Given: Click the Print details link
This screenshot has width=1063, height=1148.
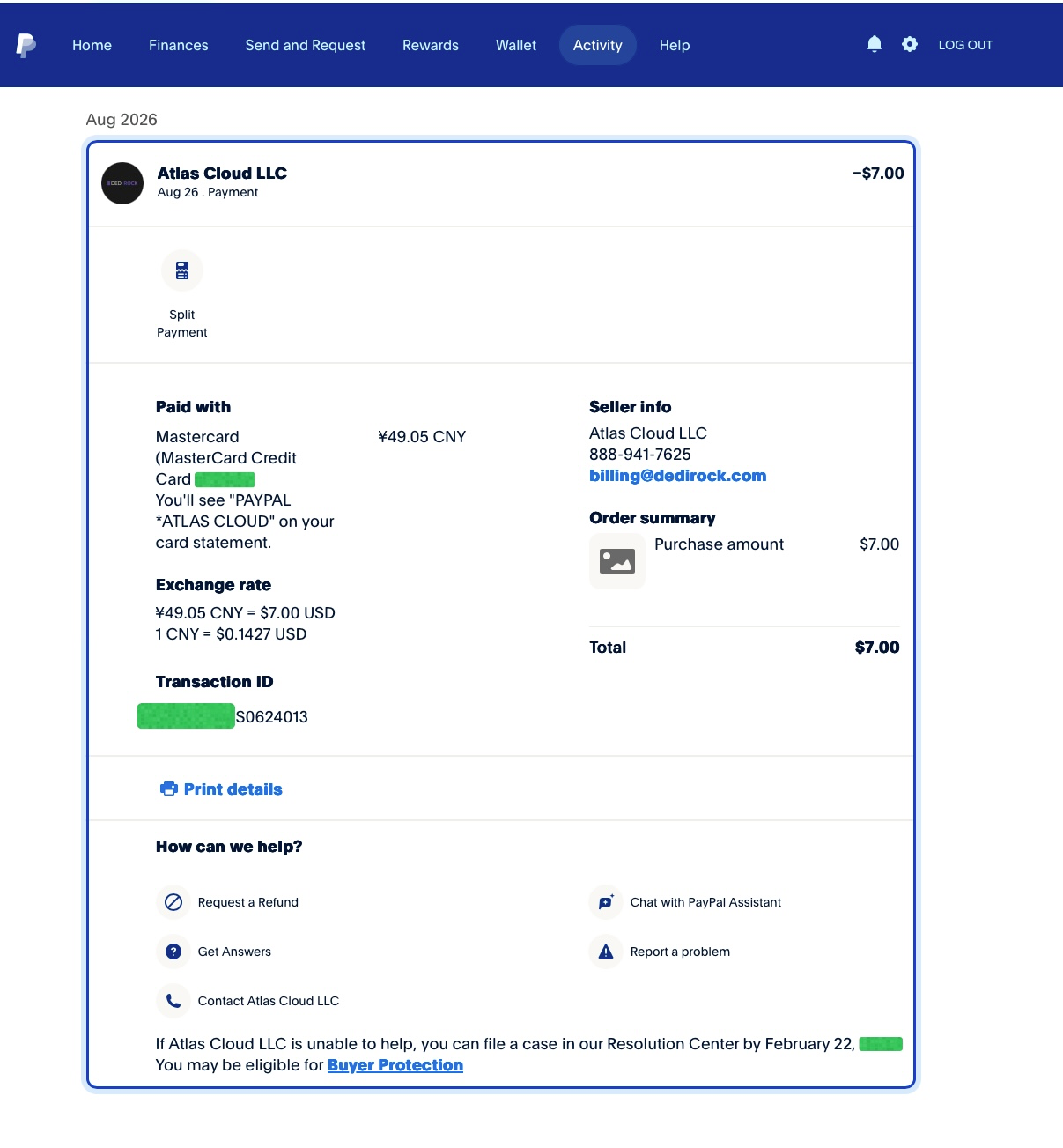Looking at the screenshot, I should pyautogui.click(x=233, y=789).
